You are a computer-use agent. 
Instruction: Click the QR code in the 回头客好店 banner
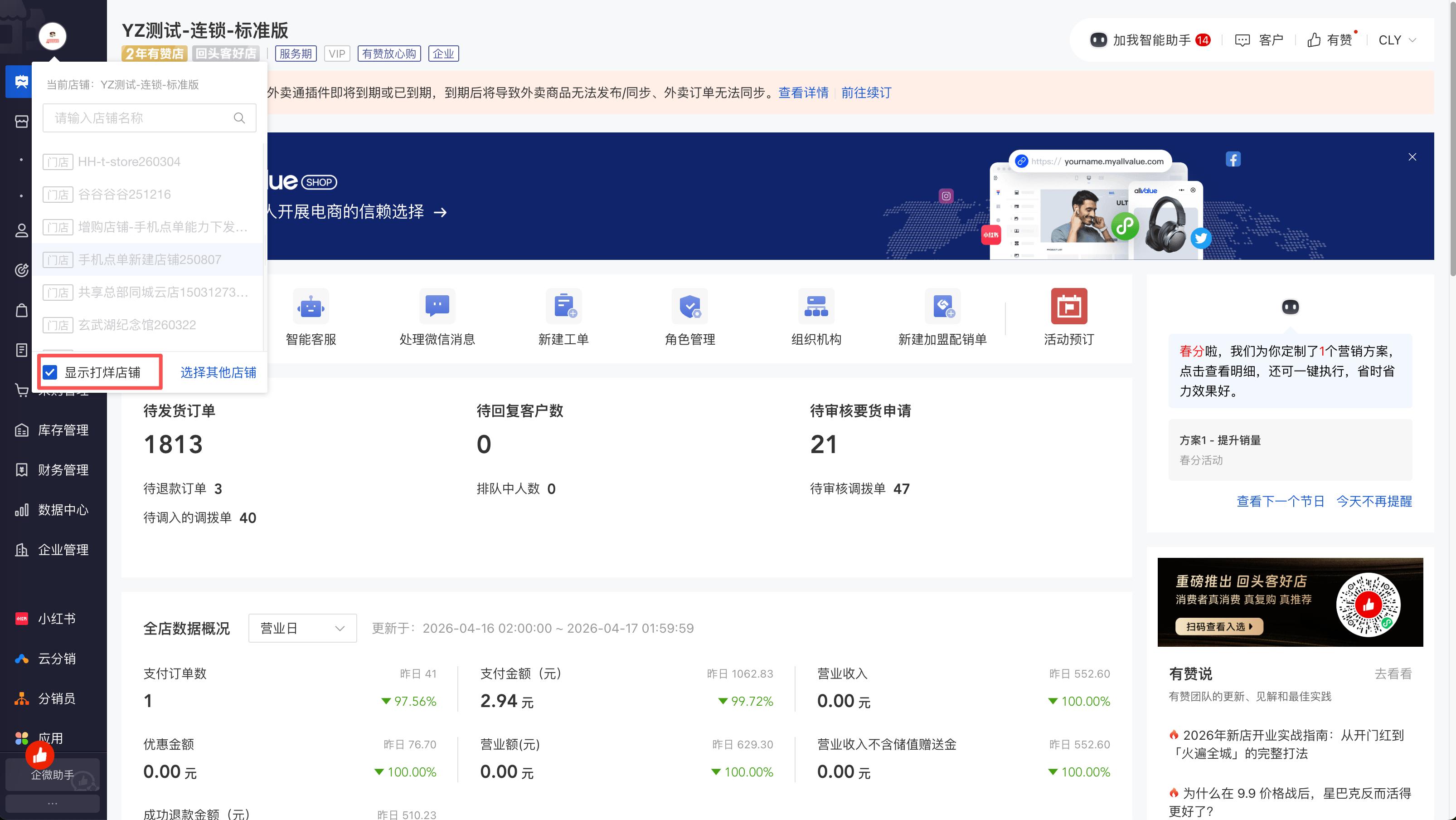pos(1368,604)
